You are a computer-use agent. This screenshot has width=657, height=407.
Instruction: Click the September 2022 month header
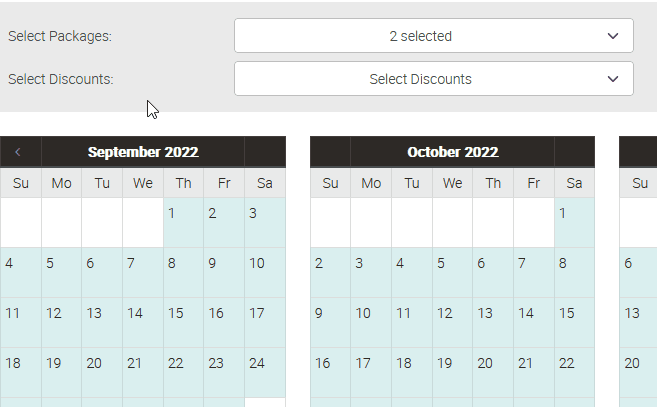[x=142, y=152]
